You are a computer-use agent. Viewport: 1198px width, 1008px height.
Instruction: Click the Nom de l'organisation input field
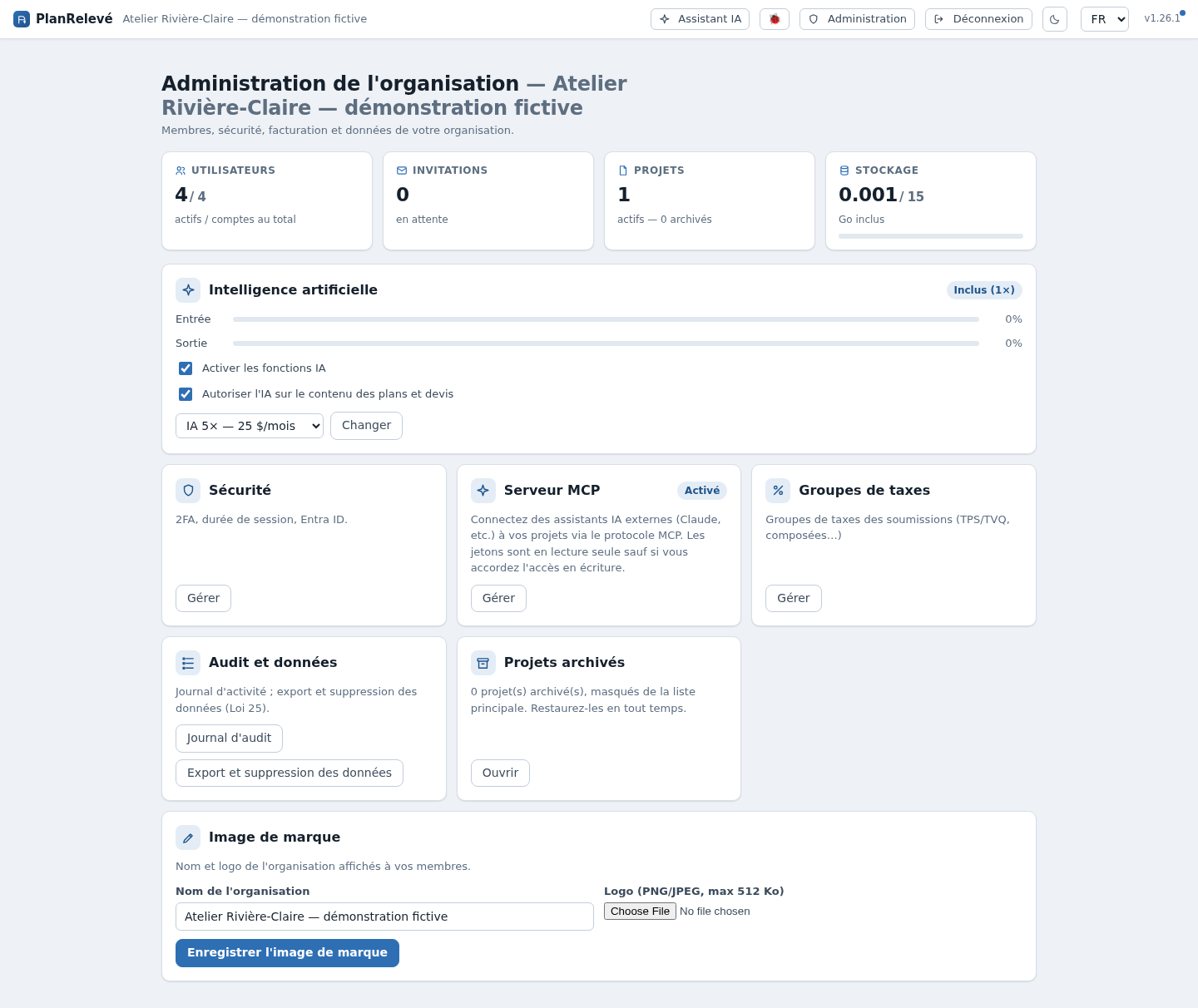[384, 917]
